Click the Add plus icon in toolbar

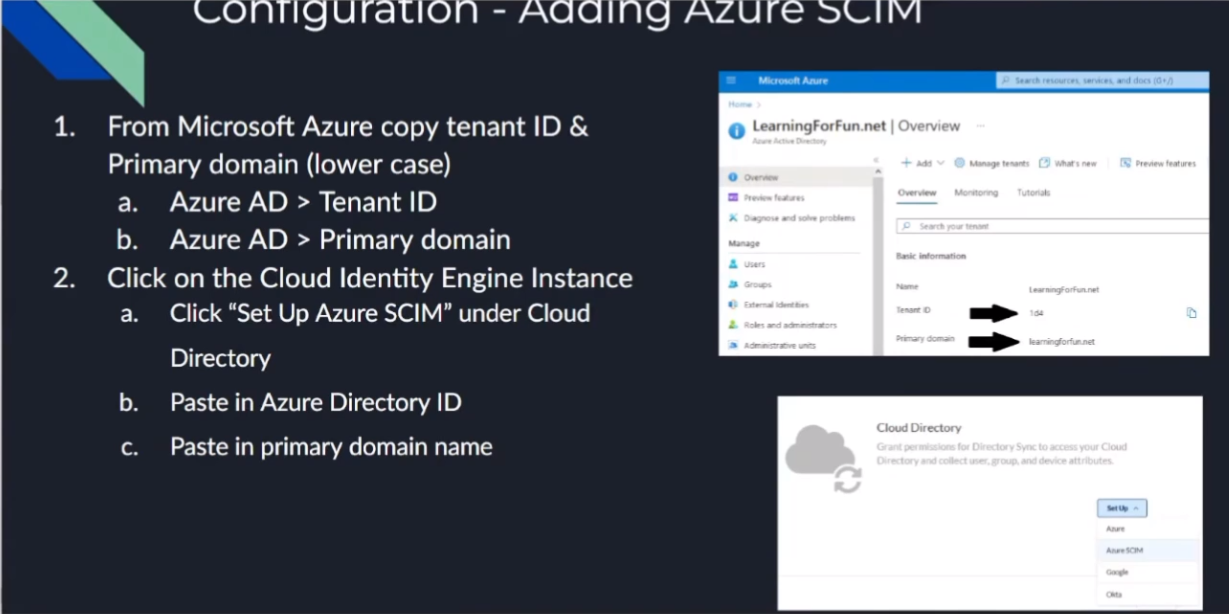906,163
